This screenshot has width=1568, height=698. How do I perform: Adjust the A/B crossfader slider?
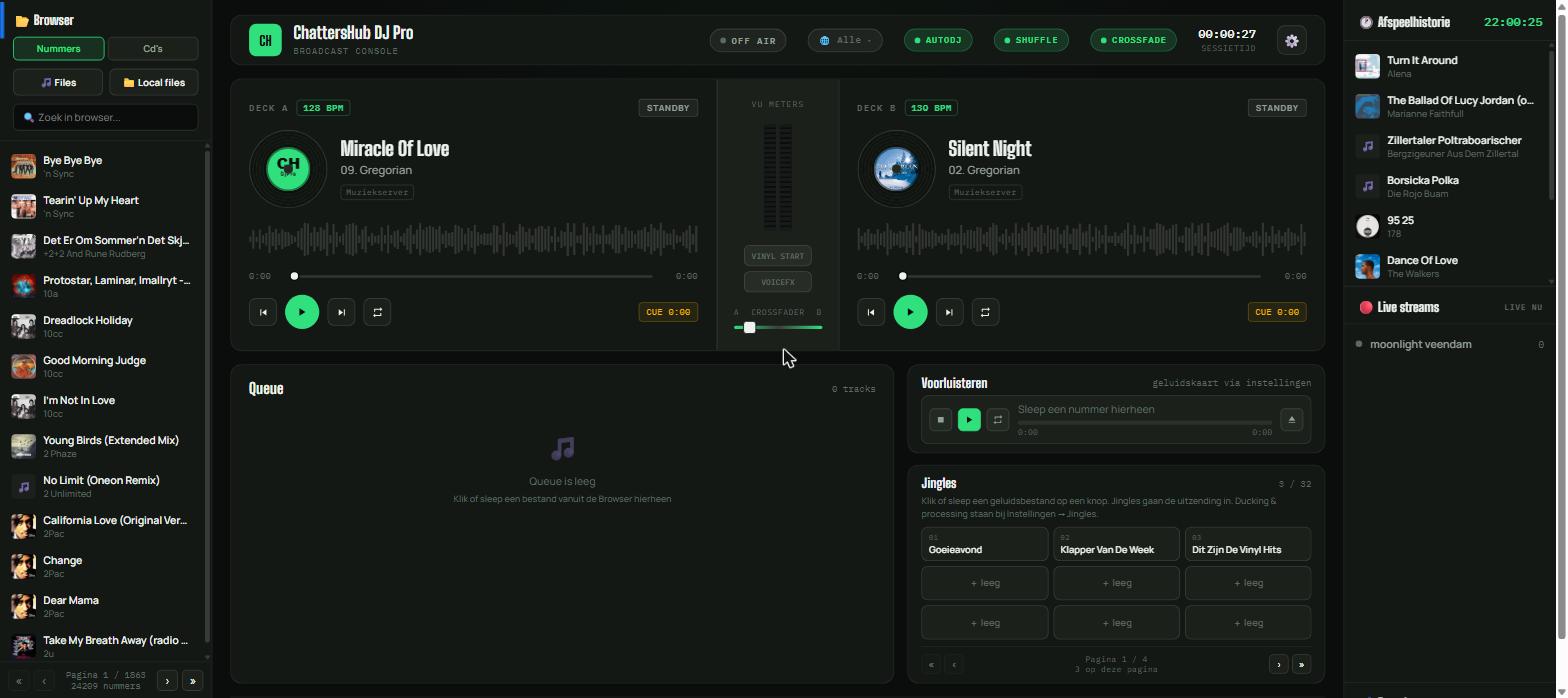pos(778,327)
